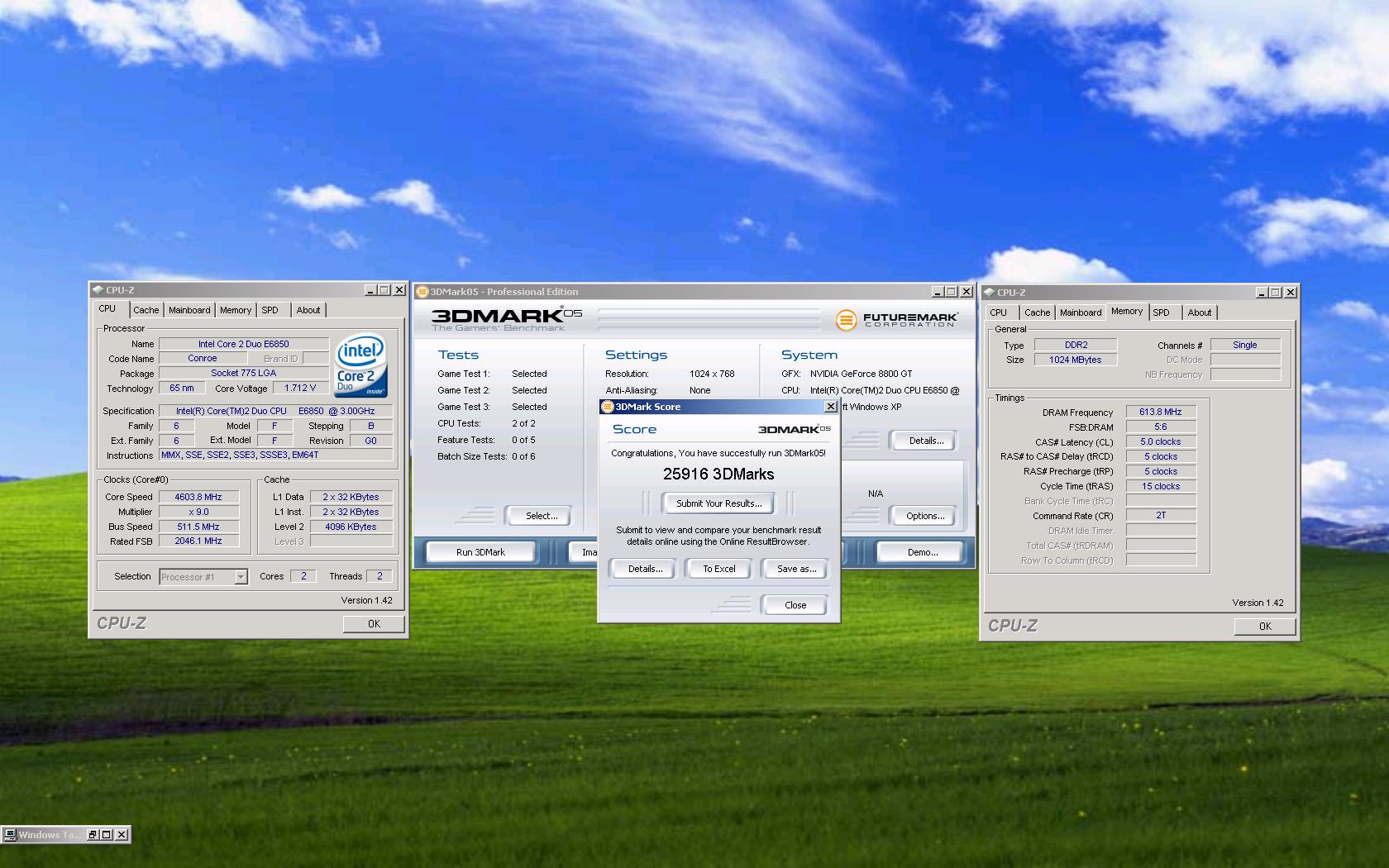The image size is (1389, 868).
Task: Open Memory tab in left CPU-Z
Action: pyautogui.click(x=236, y=310)
